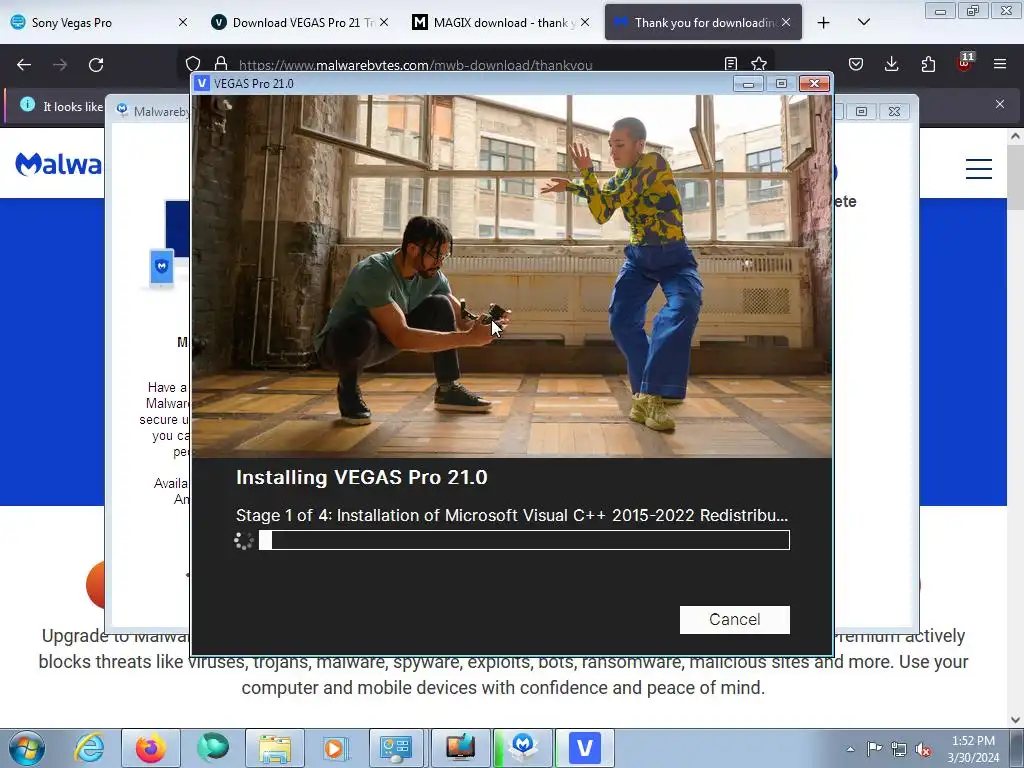Close the Sony Vegas Pro tab
This screenshot has width=1024, height=768.
(x=183, y=22)
